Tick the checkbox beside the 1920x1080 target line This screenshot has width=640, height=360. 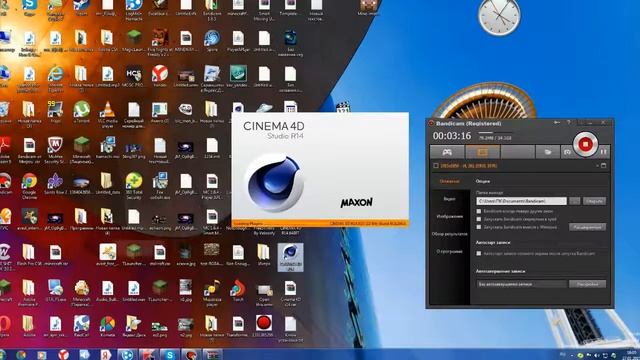pos(436,166)
